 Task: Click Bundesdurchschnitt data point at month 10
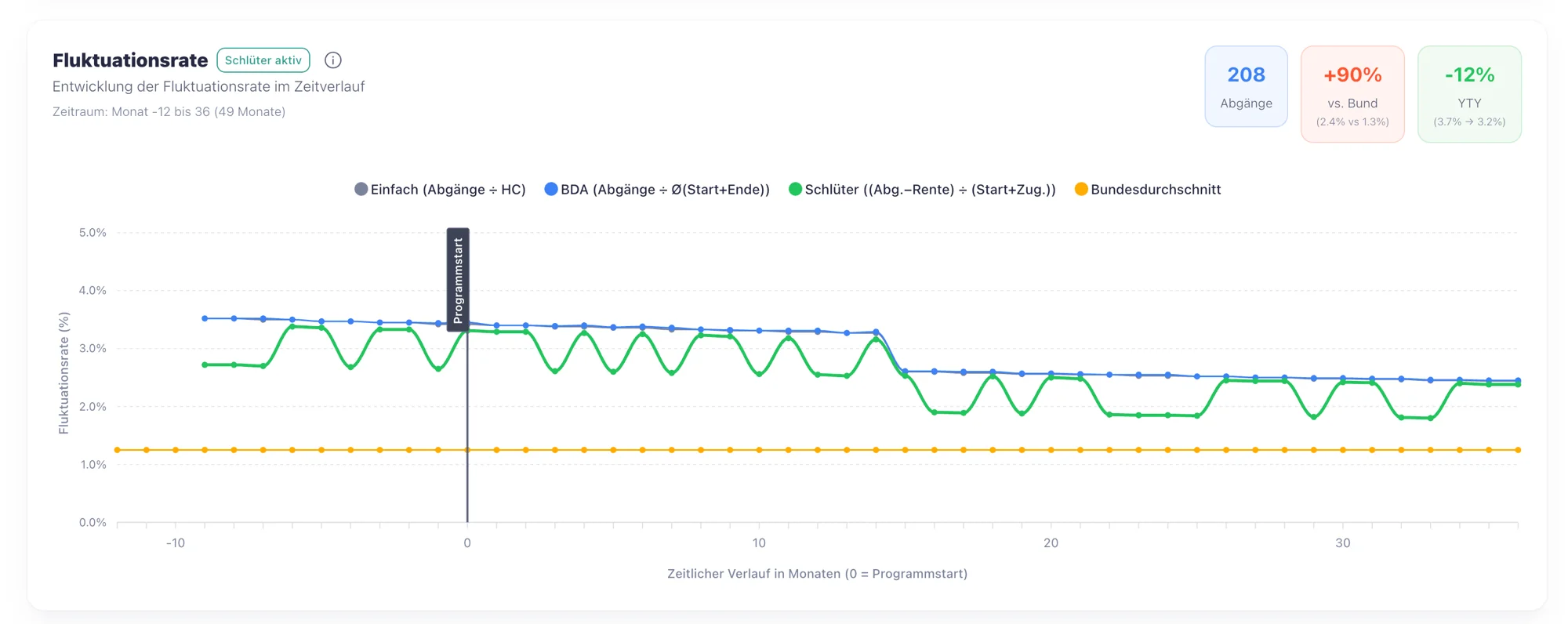tap(759, 450)
